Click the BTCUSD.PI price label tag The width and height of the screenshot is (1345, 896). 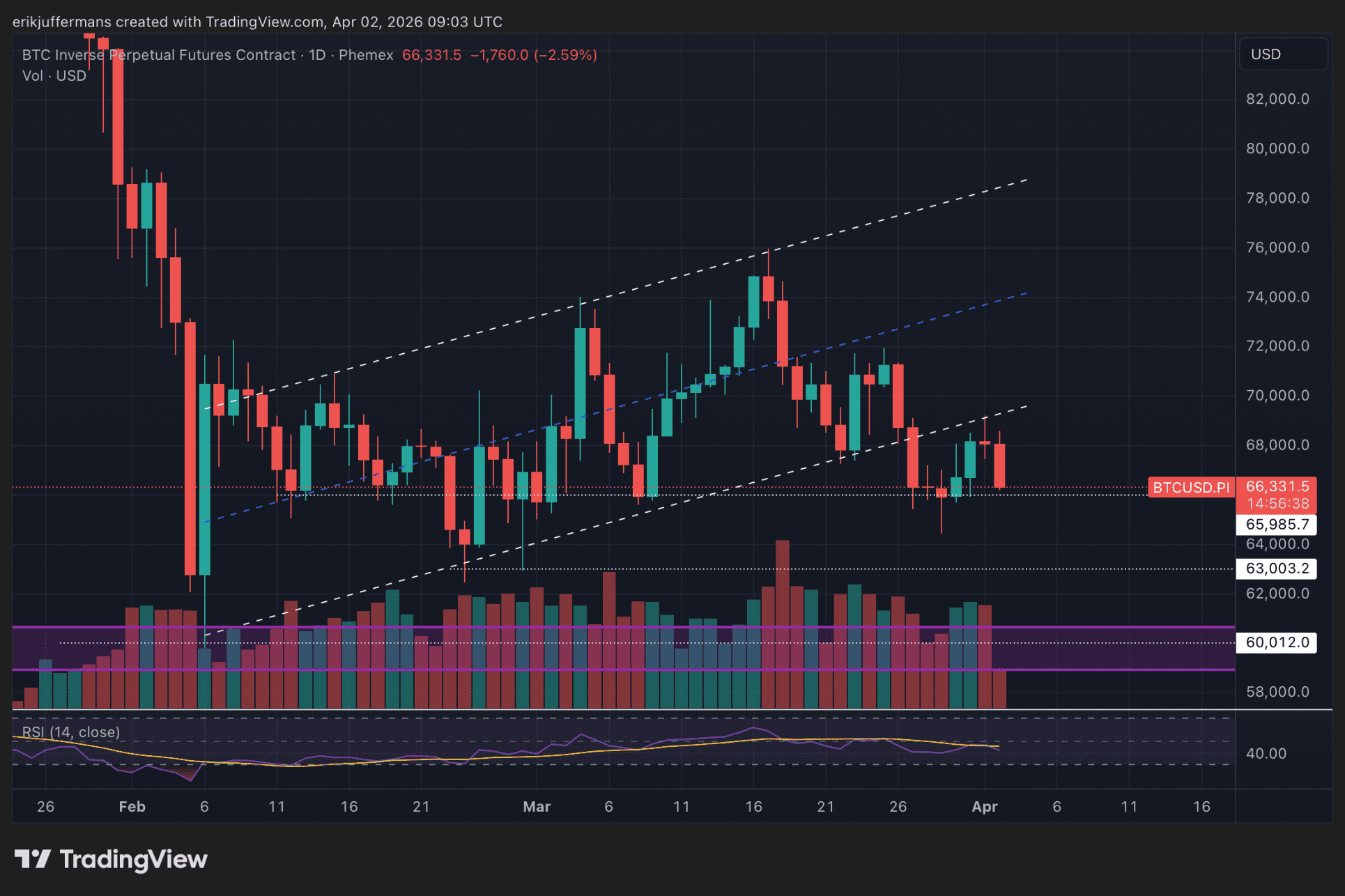tap(1190, 487)
